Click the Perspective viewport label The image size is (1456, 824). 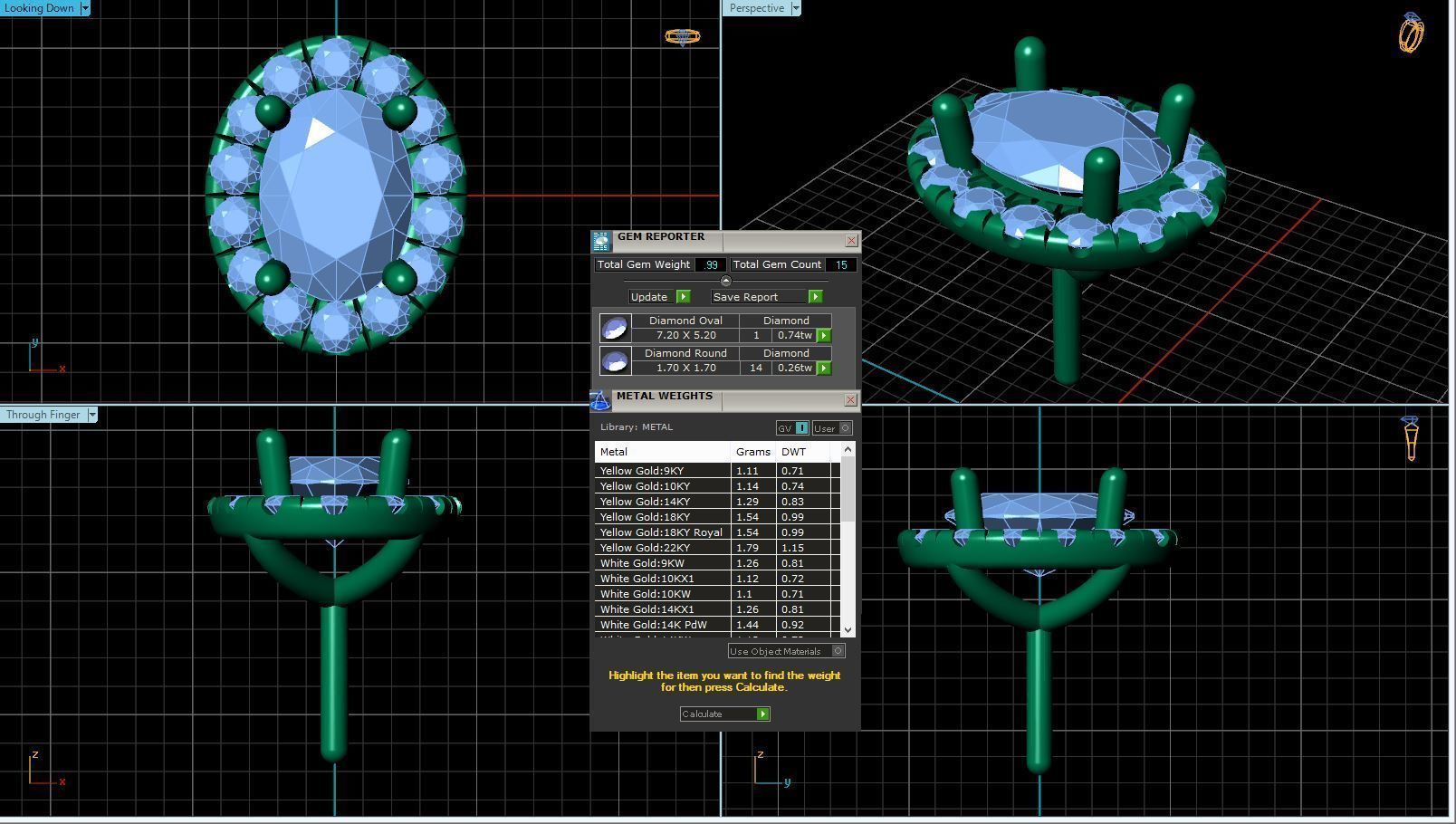(757, 8)
